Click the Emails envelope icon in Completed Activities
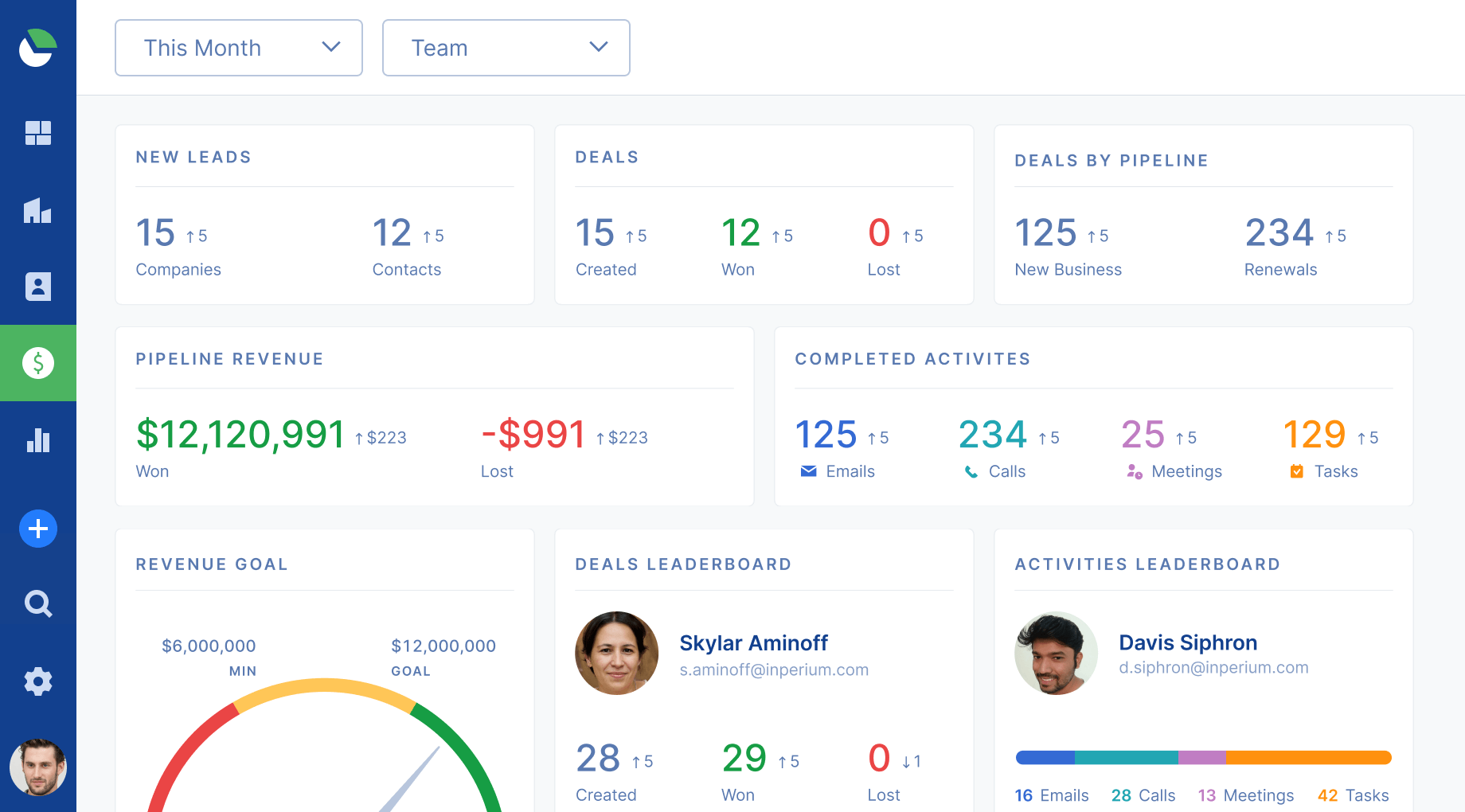The width and height of the screenshot is (1465, 812). click(808, 471)
